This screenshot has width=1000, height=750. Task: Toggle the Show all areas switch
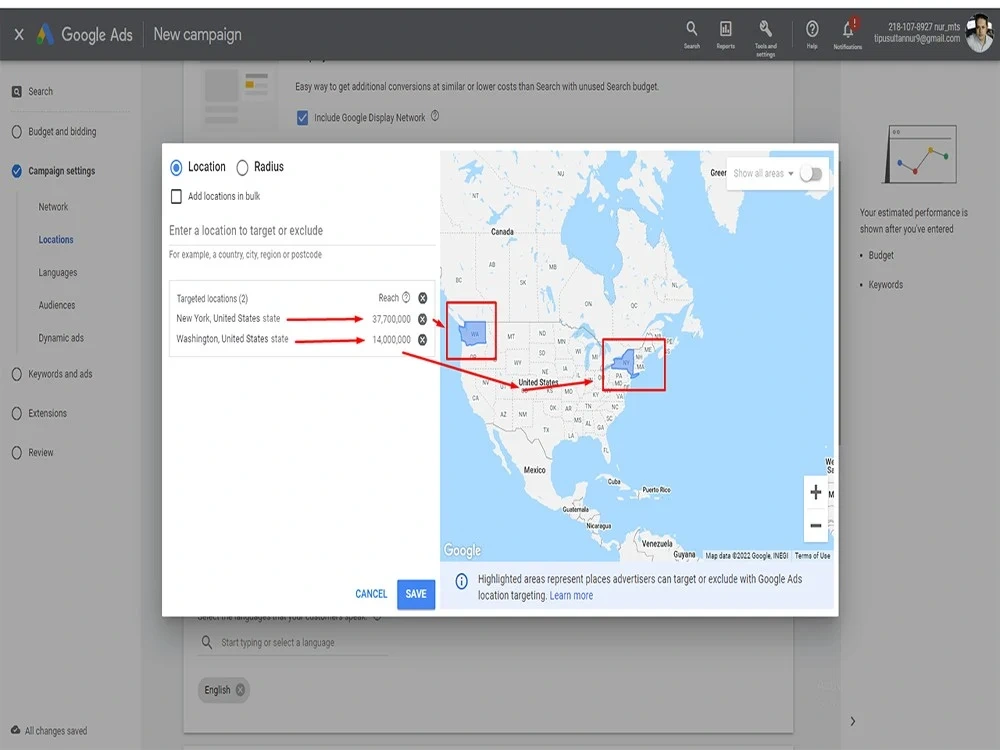[811, 173]
